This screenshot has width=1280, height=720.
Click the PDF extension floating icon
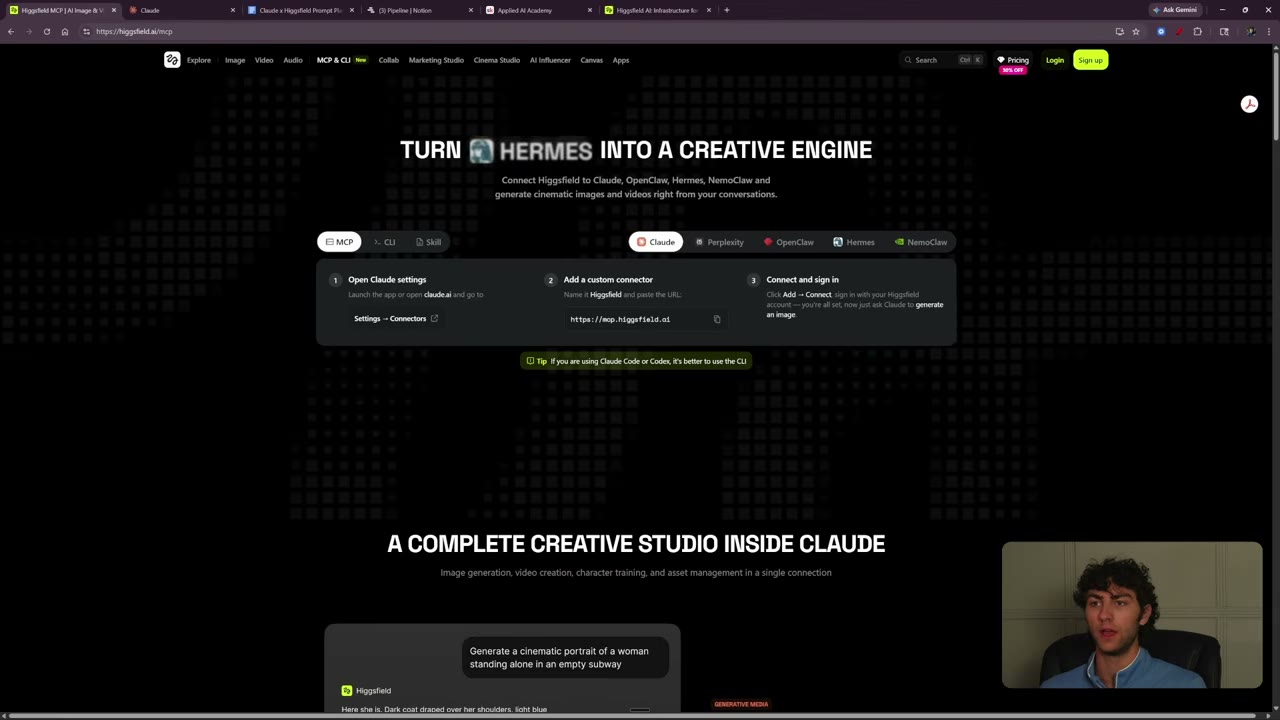[x=1249, y=104]
